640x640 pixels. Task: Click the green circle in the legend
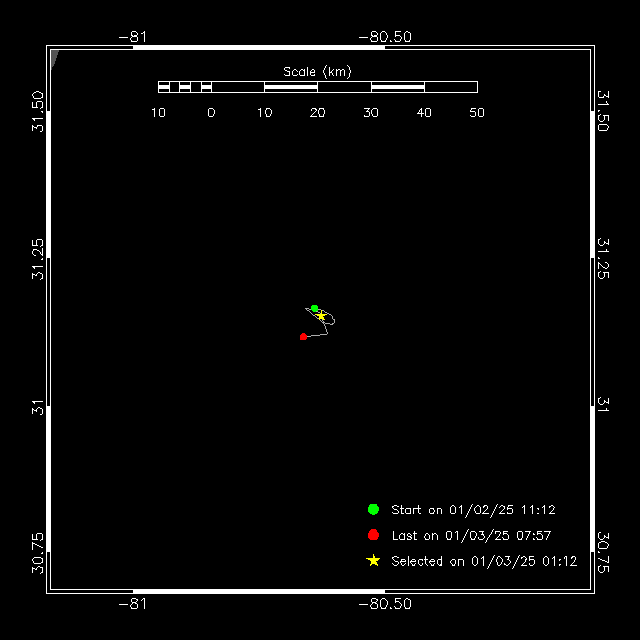point(373,509)
